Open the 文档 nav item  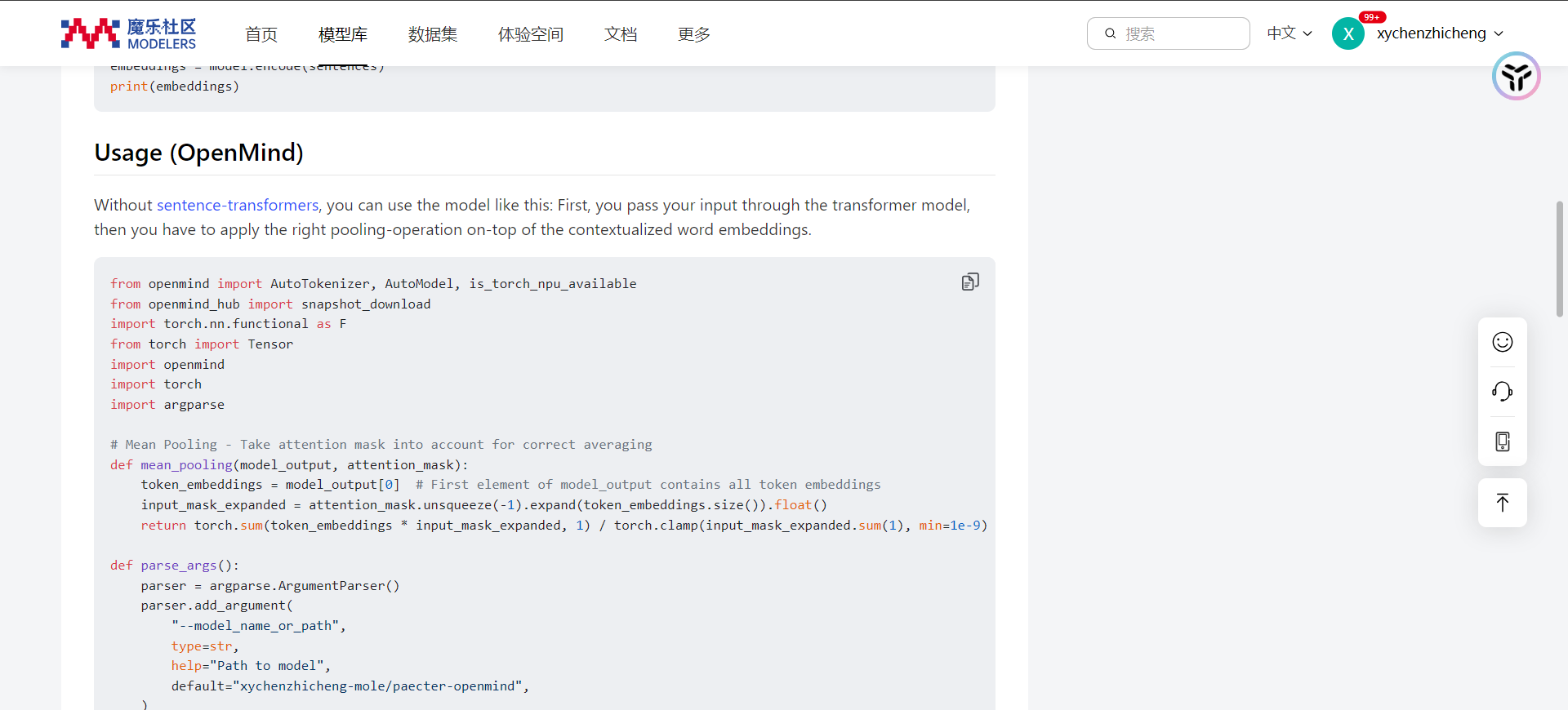pos(621,34)
